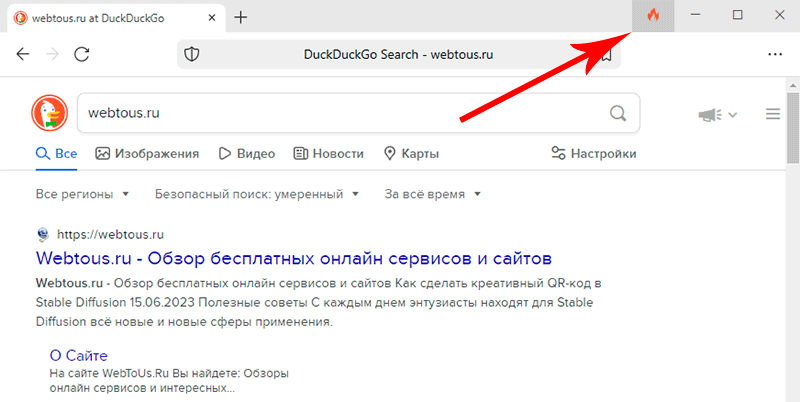Go back with the left arrow
Screen dimensions: 800x402
tap(22, 54)
